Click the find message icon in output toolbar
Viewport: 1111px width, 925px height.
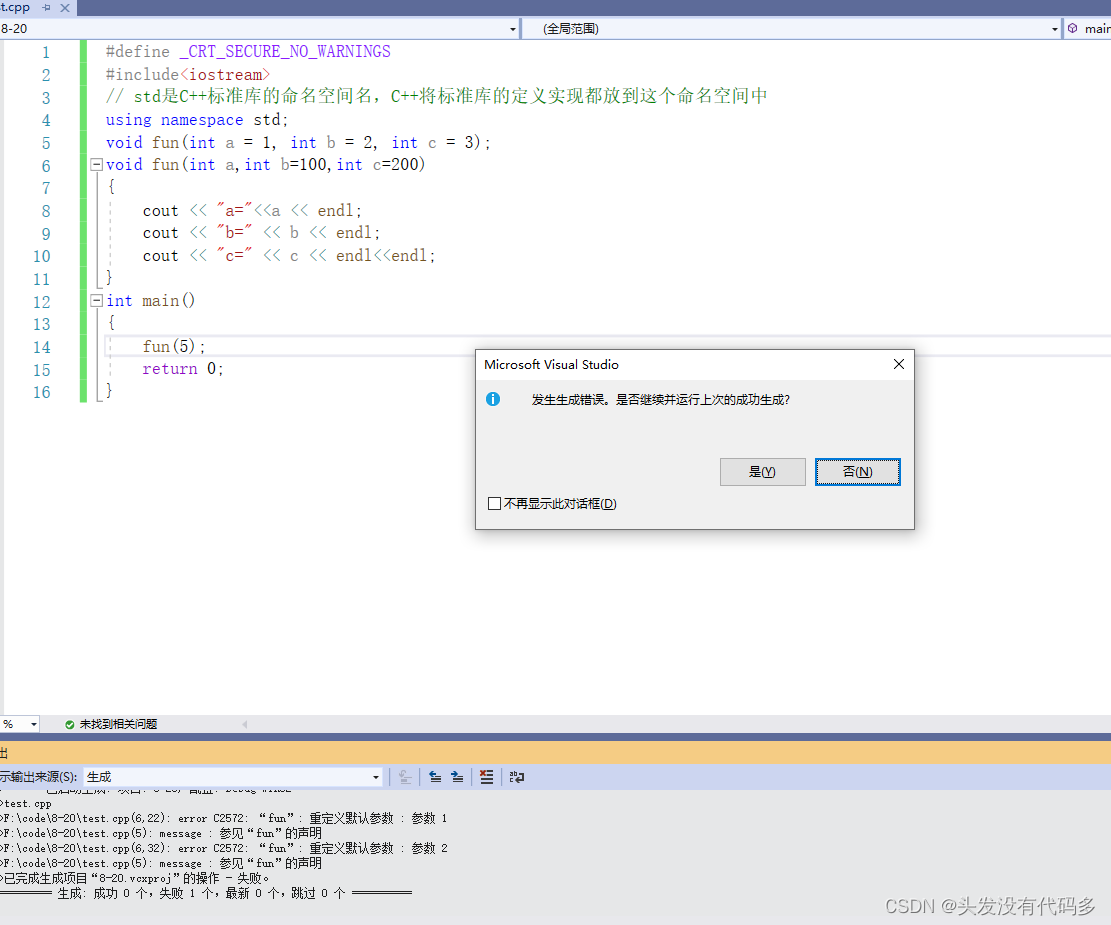coord(404,776)
